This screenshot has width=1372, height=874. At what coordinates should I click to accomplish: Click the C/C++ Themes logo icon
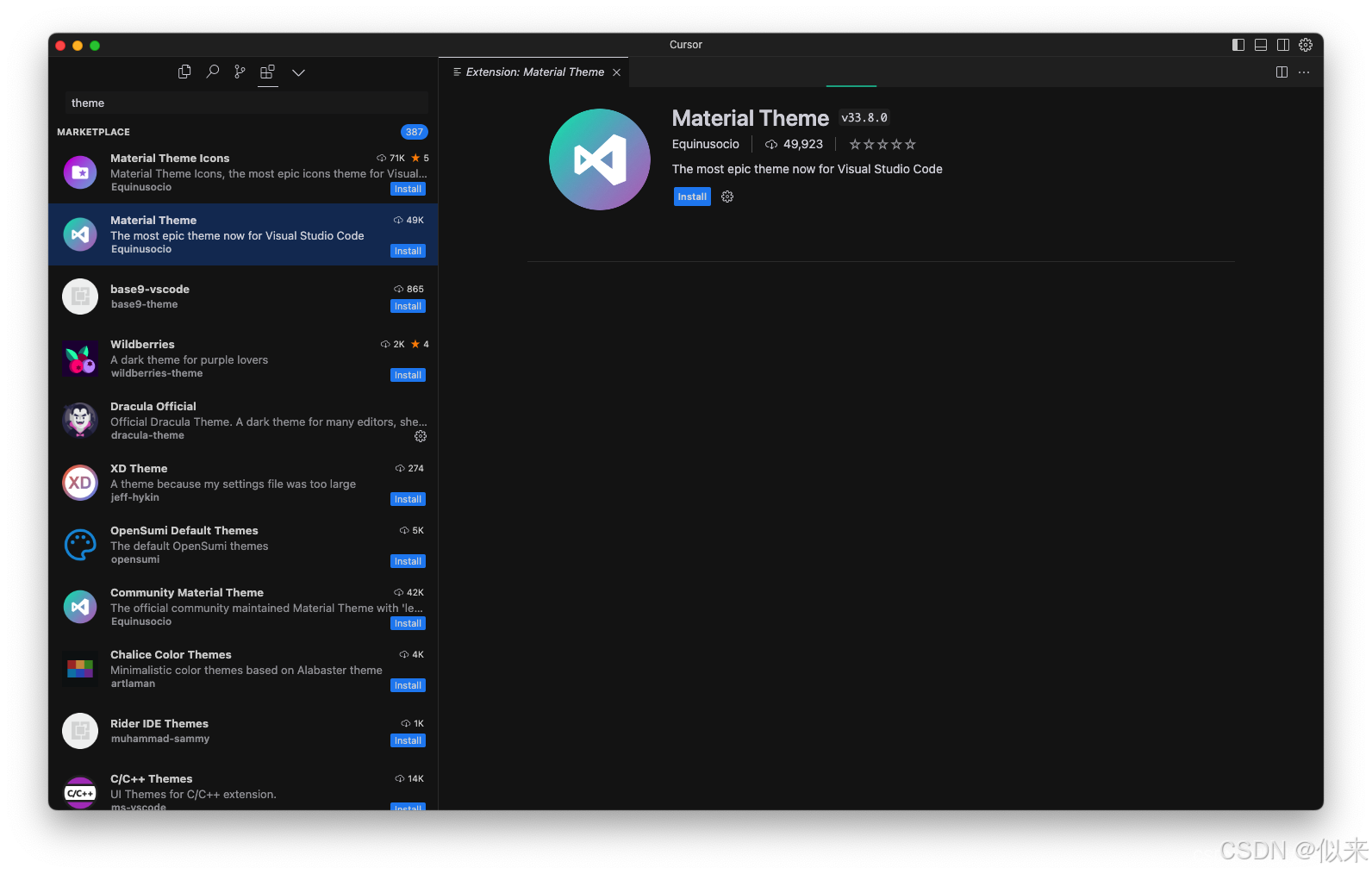point(80,792)
